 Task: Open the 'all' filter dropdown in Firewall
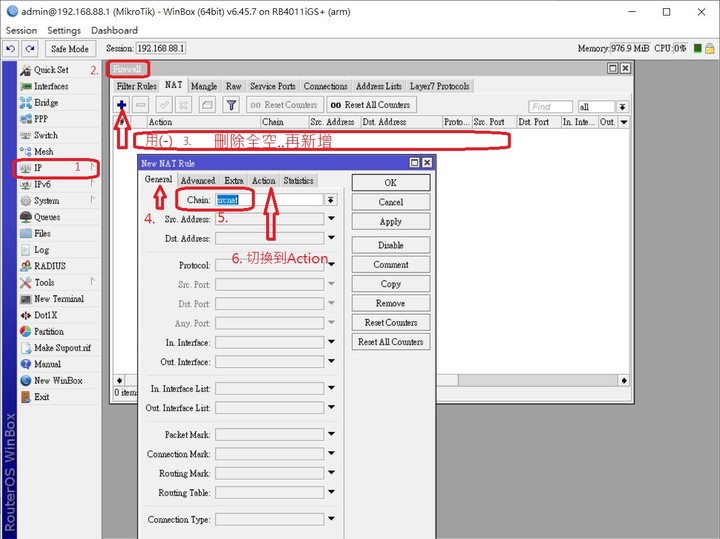(x=622, y=107)
